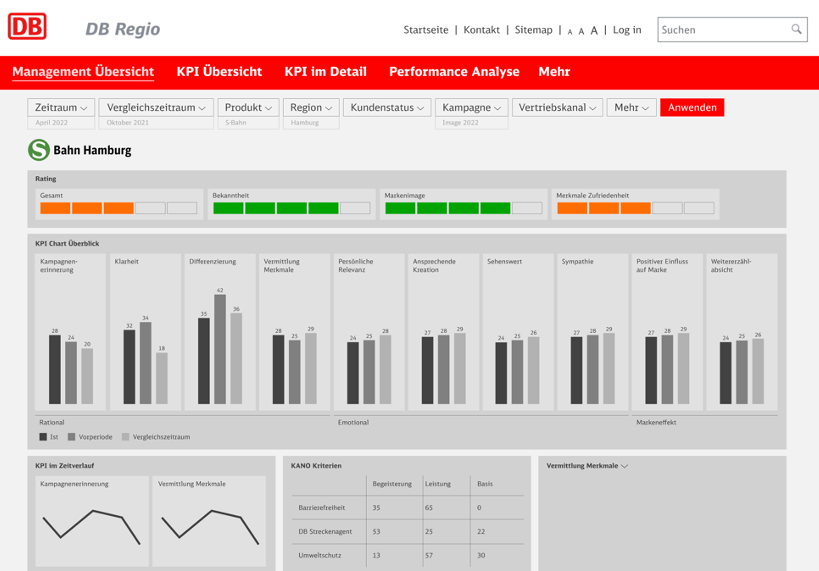Click the Leistung column header
Image resolution: width=819 pixels, height=571 pixels.
pyautogui.click(x=438, y=484)
